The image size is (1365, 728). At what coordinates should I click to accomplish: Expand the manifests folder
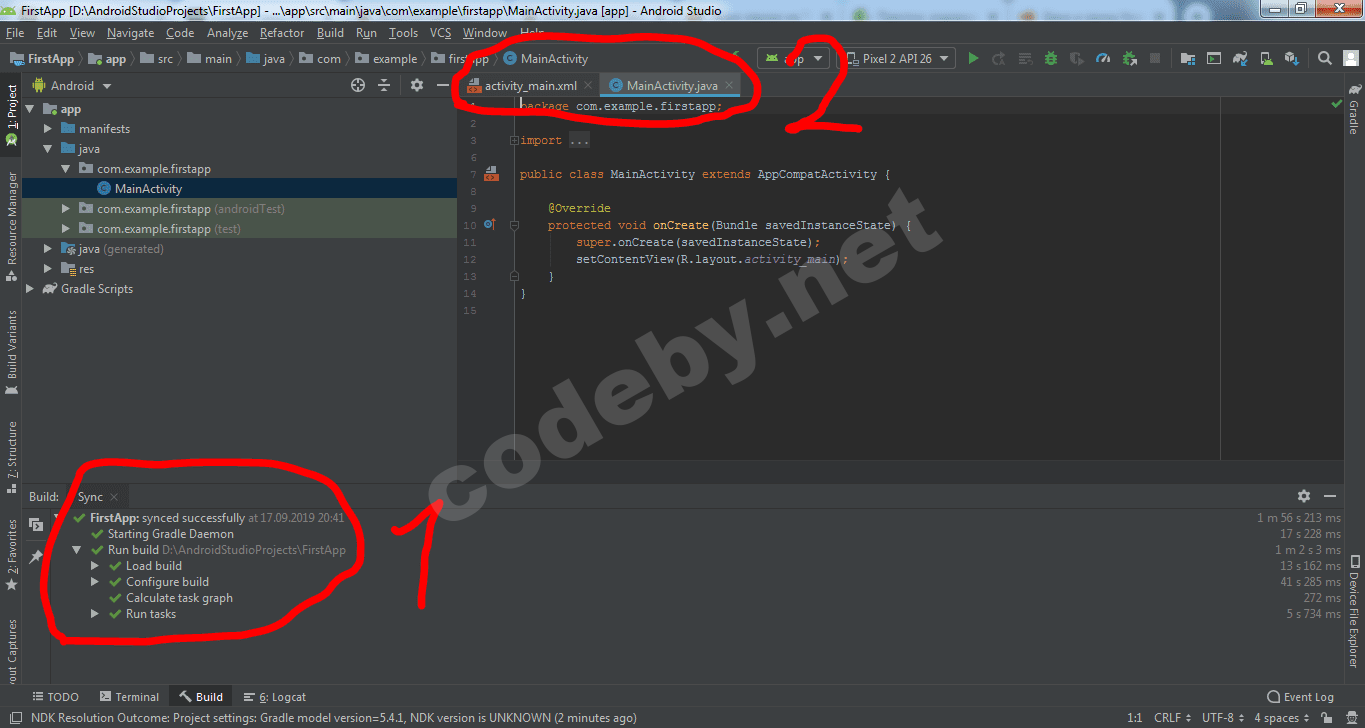tap(48, 129)
